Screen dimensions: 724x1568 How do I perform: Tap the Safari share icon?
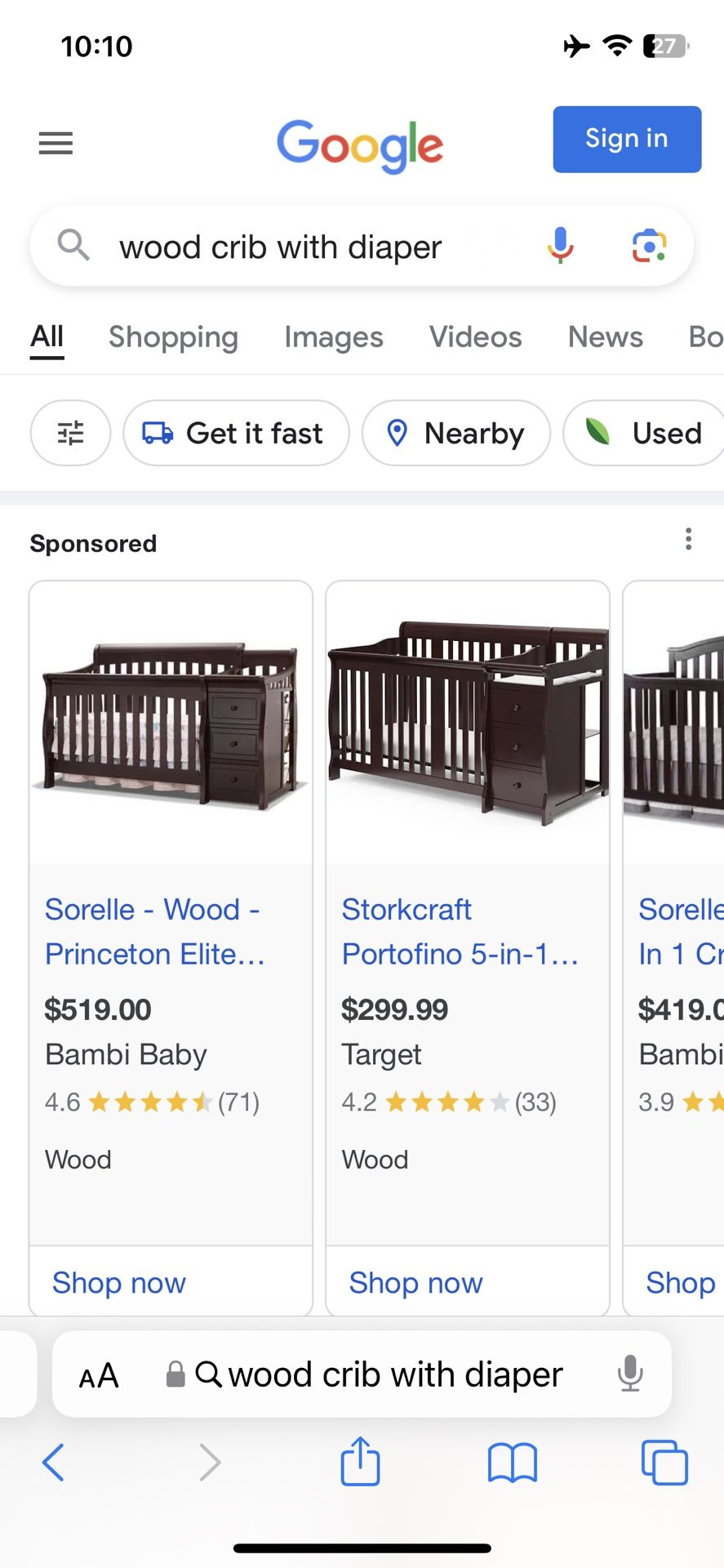360,1461
